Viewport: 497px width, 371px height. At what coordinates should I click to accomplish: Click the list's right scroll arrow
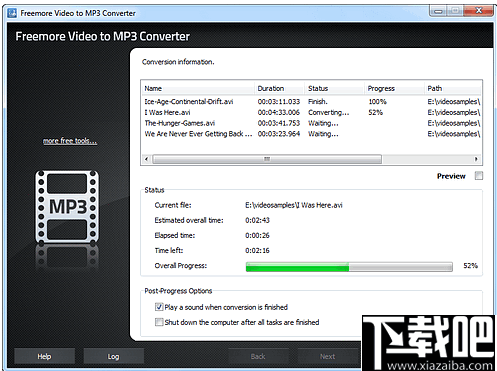tap(476, 159)
